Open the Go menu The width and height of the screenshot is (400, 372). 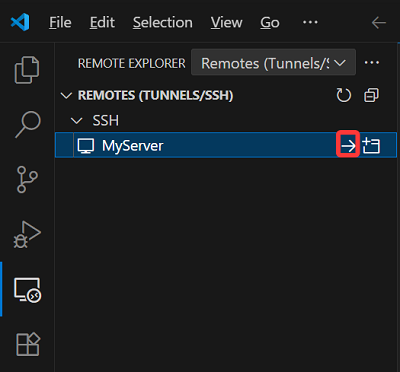click(270, 23)
